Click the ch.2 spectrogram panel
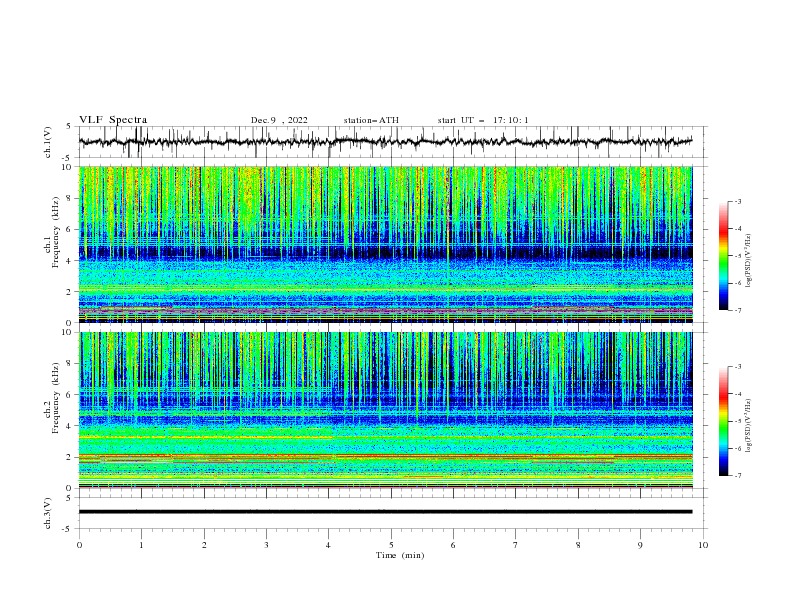Screen dimensions: 792x612 pyautogui.click(x=385, y=410)
